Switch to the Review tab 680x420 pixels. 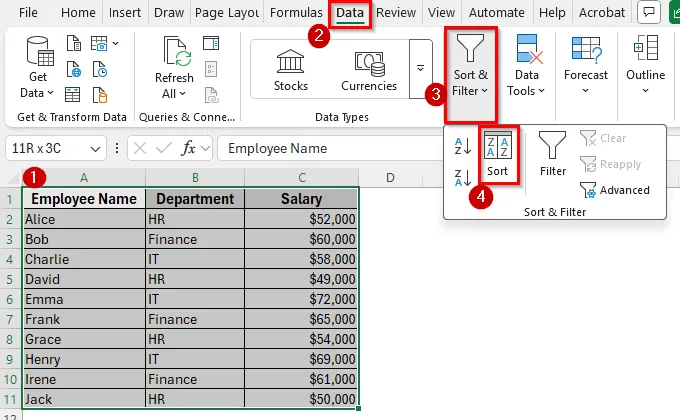[396, 13]
